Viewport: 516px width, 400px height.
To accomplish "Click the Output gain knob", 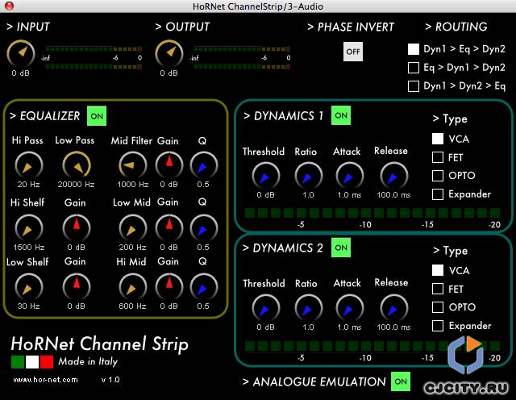I will coord(169,54).
